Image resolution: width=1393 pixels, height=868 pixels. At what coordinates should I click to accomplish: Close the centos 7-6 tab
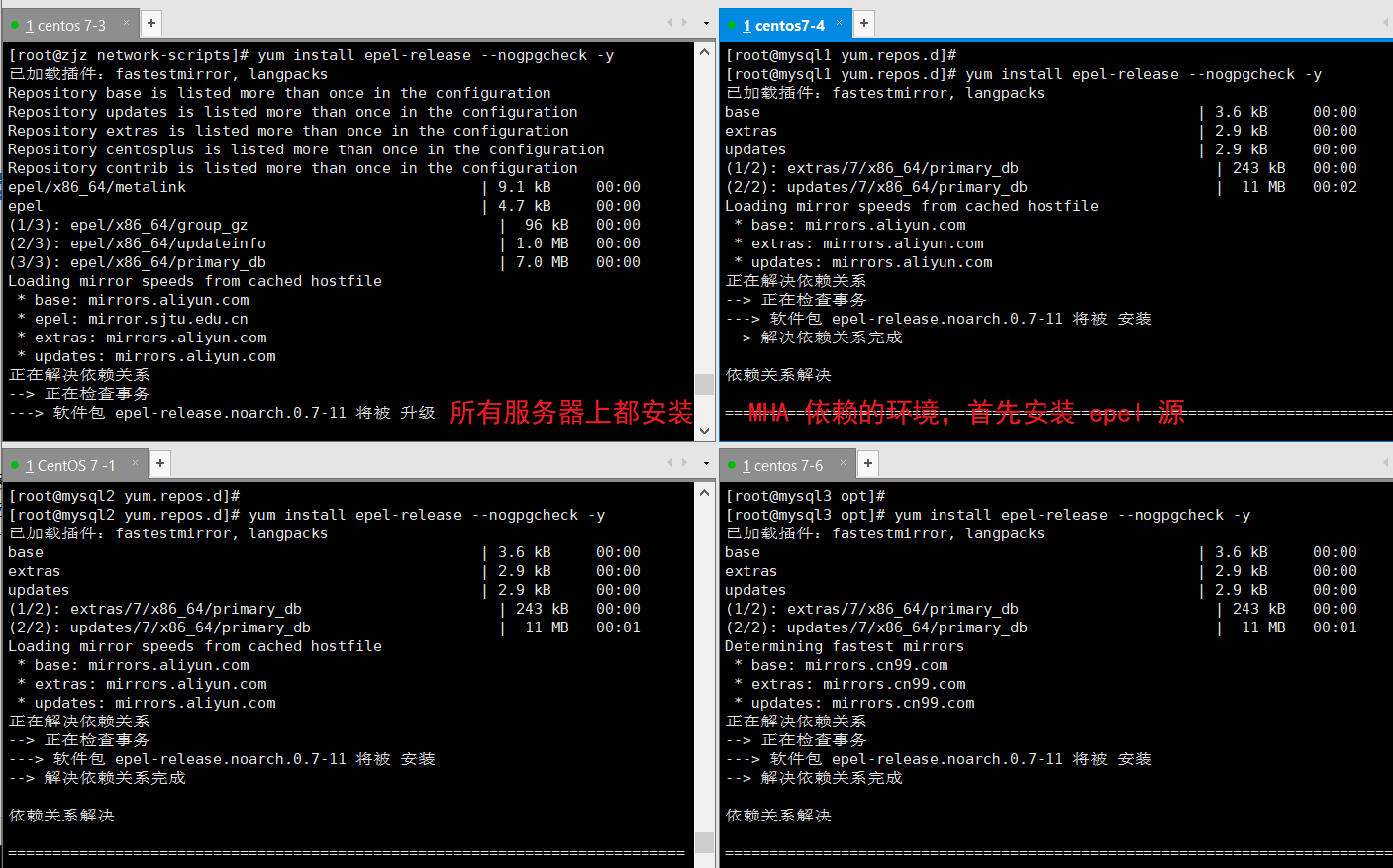(x=843, y=462)
